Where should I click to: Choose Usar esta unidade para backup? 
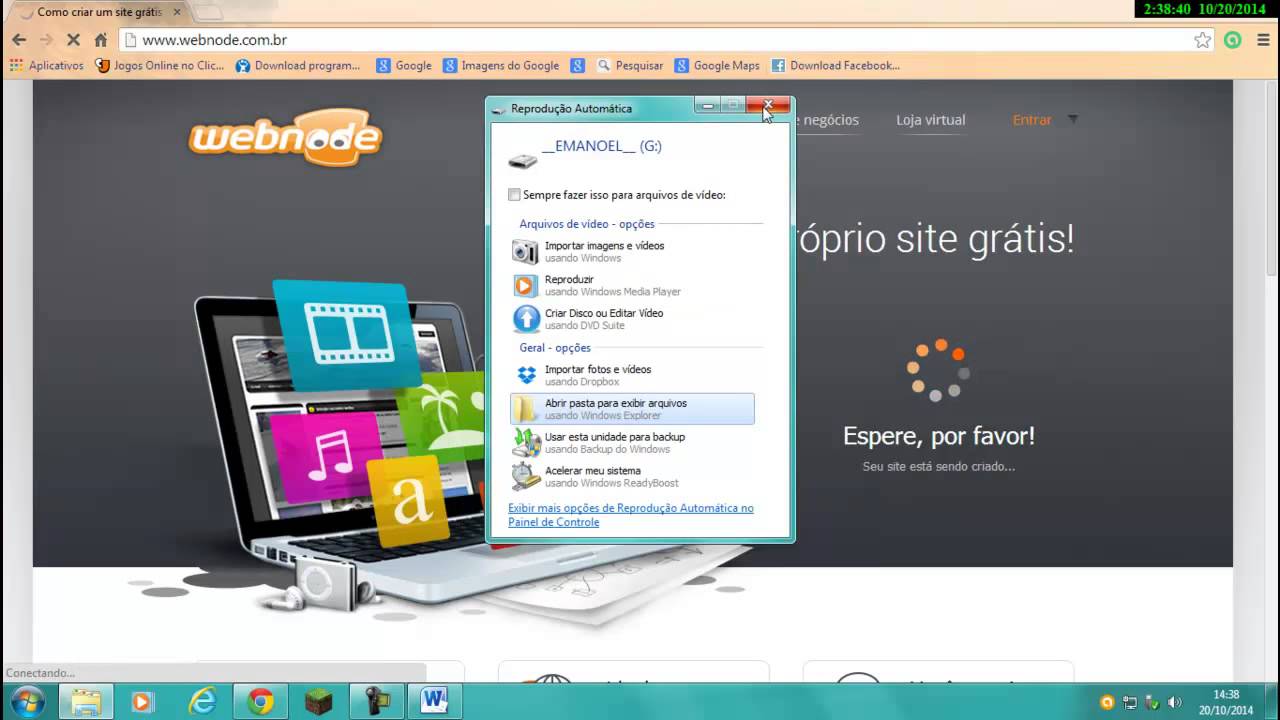coord(632,443)
